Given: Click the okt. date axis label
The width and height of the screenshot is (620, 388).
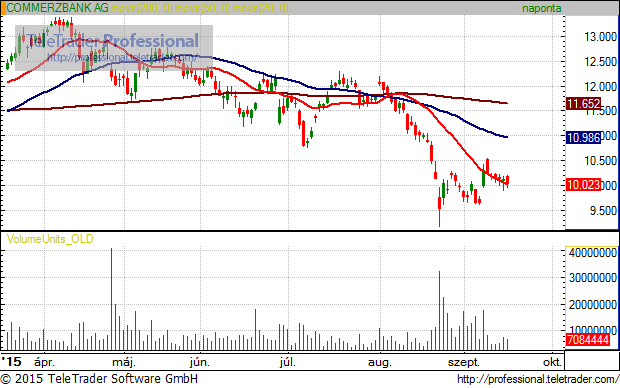Looking at the screenshot, I should coord(552,362).
